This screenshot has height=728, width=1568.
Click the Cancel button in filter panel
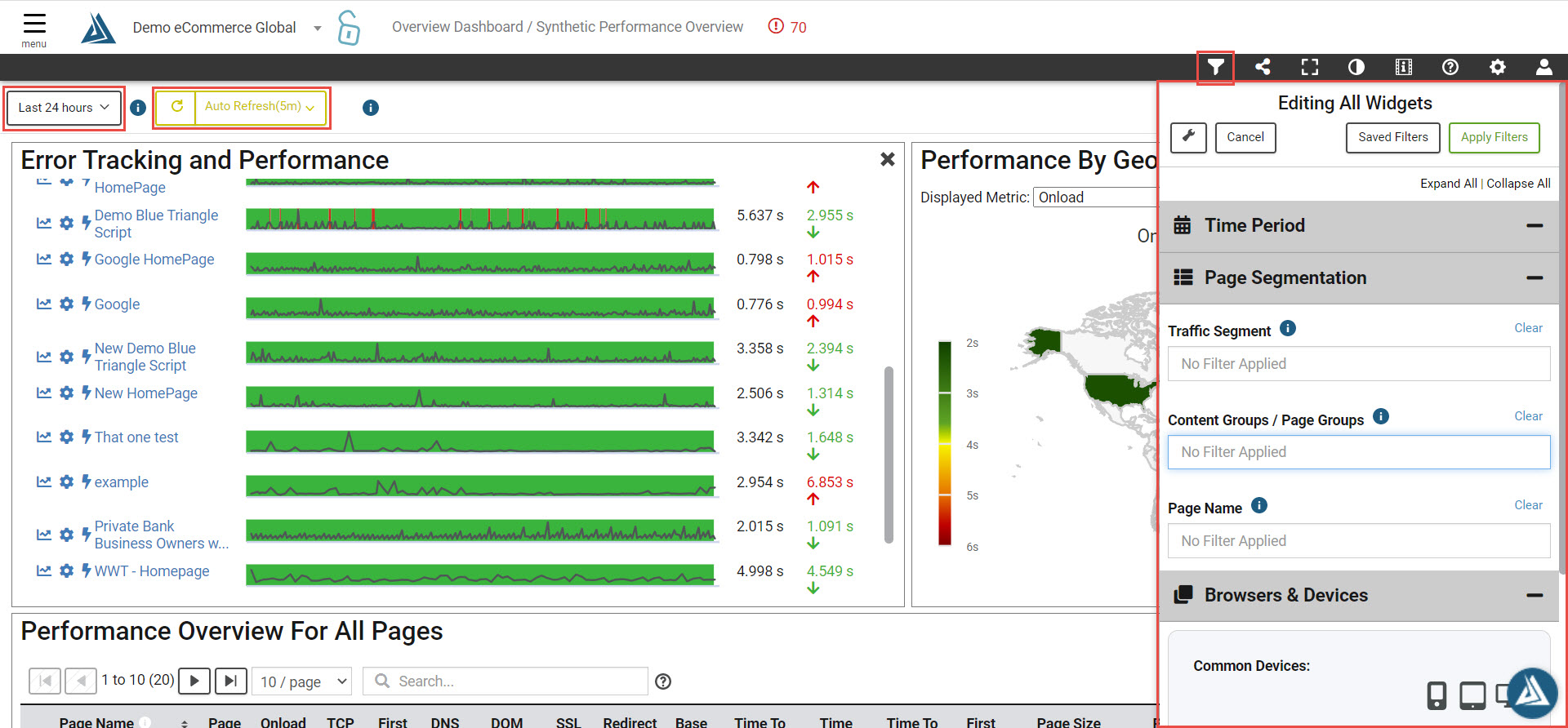click(1245, 137)
